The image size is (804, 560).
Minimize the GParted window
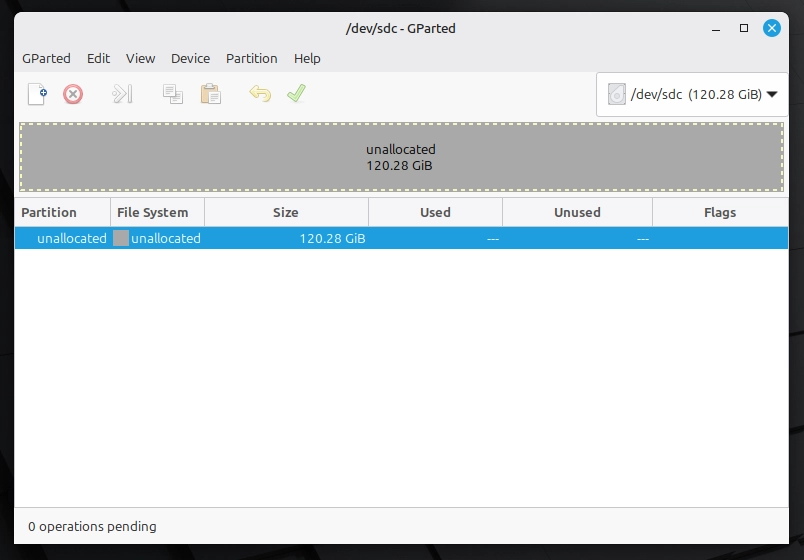tap(716, 28)
